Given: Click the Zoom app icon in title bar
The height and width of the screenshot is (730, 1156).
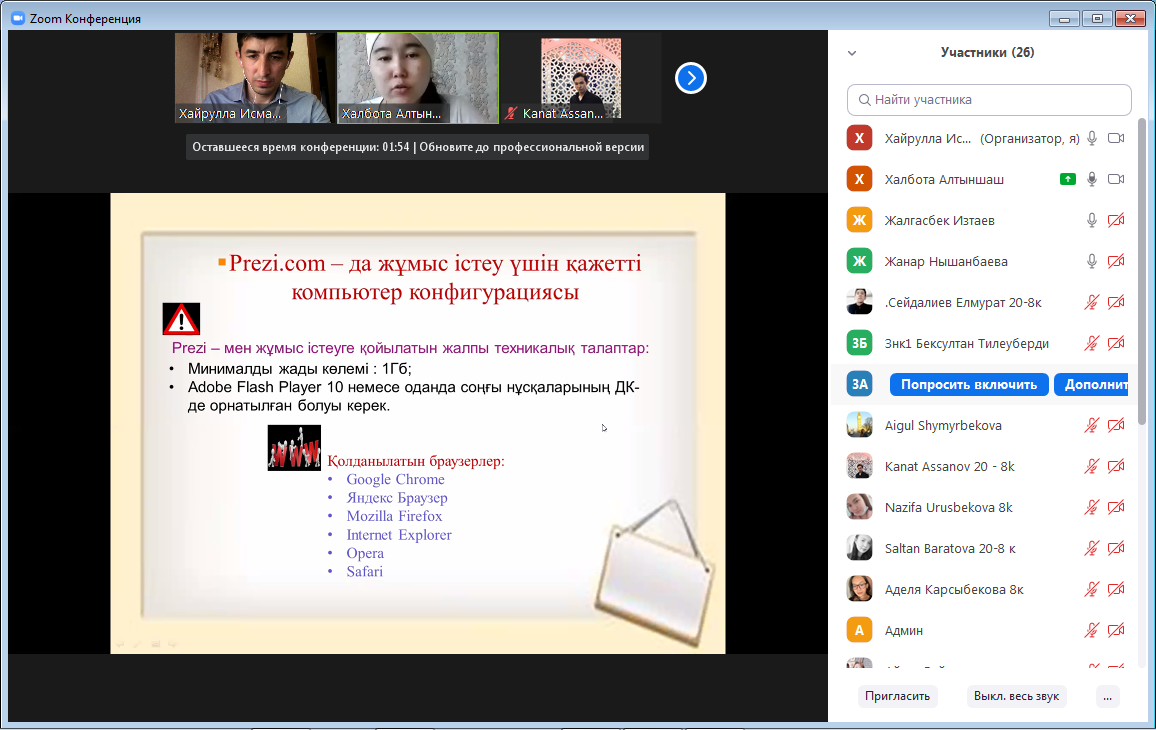Looking at the screenshot, I should click(x=18, y=18).
